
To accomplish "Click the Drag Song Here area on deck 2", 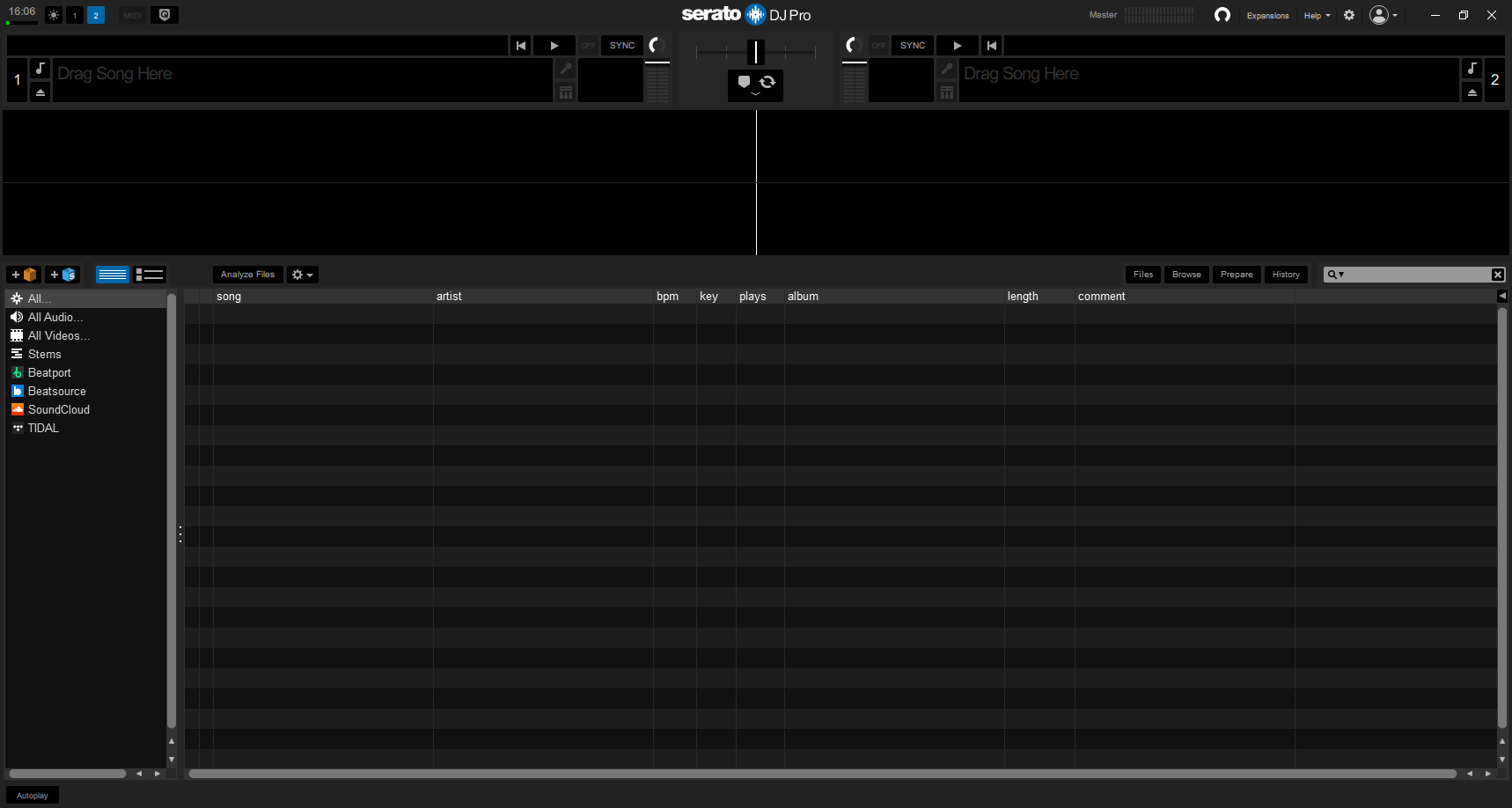I will click(x=1209, y=80).
